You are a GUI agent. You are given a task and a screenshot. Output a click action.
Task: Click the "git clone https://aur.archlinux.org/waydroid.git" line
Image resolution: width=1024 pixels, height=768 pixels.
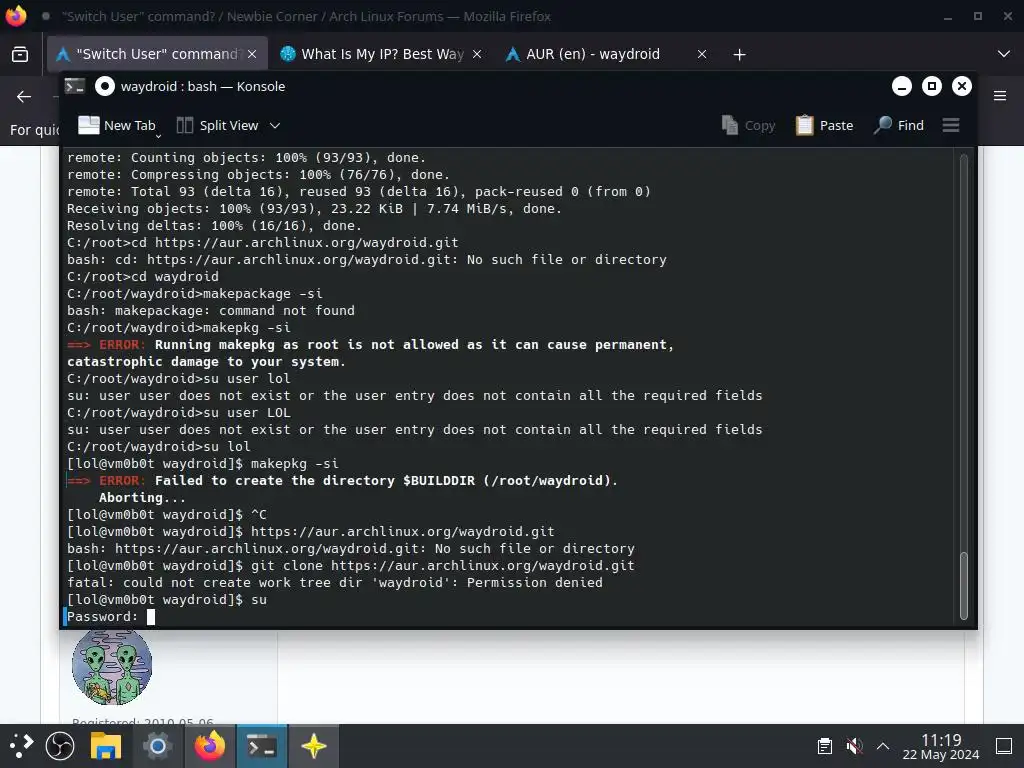(x=351, y=566)
